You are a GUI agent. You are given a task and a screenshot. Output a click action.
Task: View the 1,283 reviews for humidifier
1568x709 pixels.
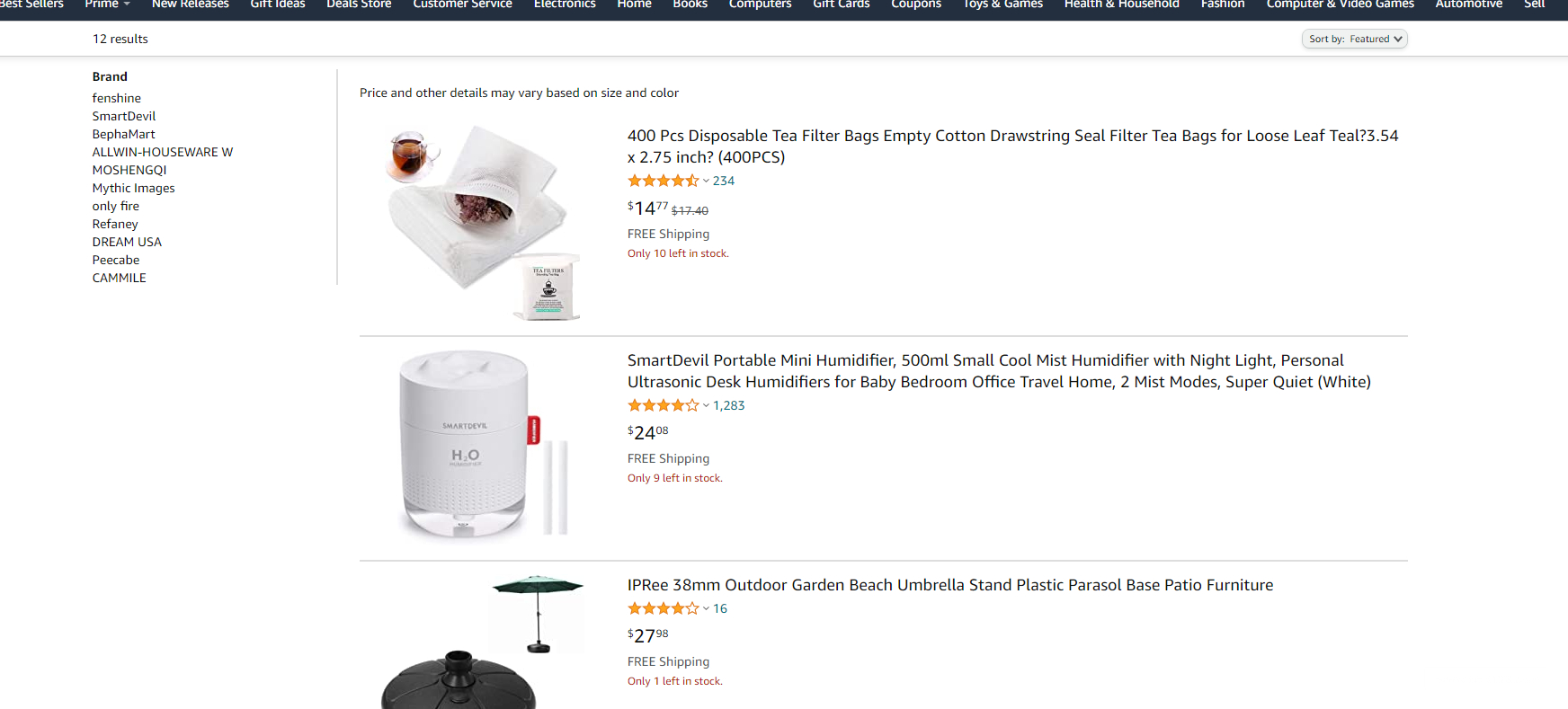728,405
